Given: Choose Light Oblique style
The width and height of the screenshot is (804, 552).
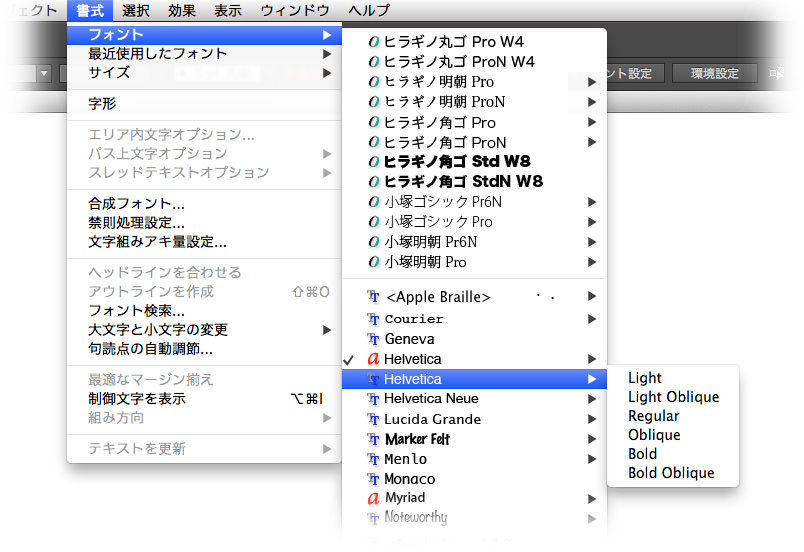Looking at the screenshot, I should tap(673, 397).
